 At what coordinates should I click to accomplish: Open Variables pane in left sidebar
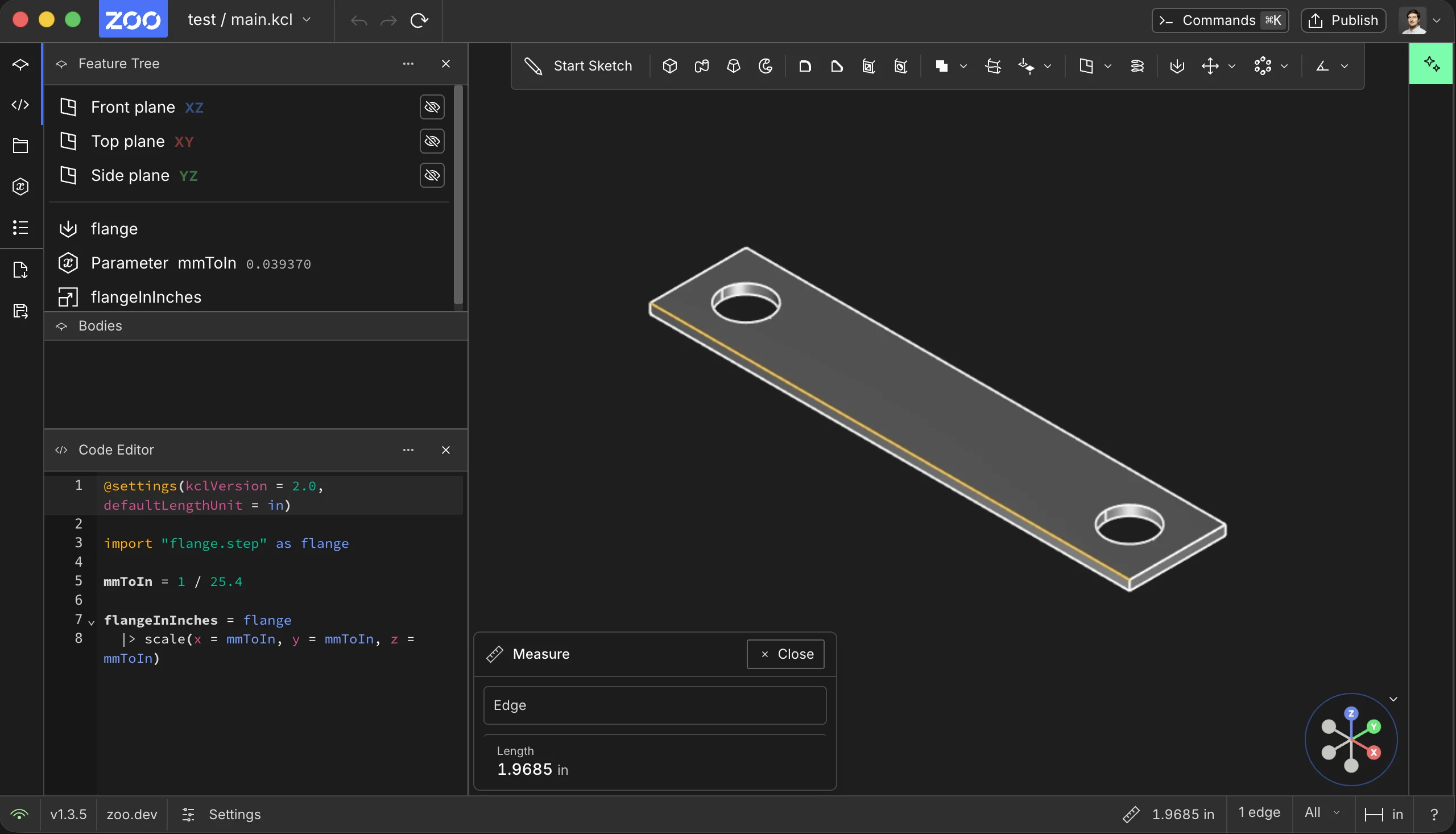coord(20,187)
